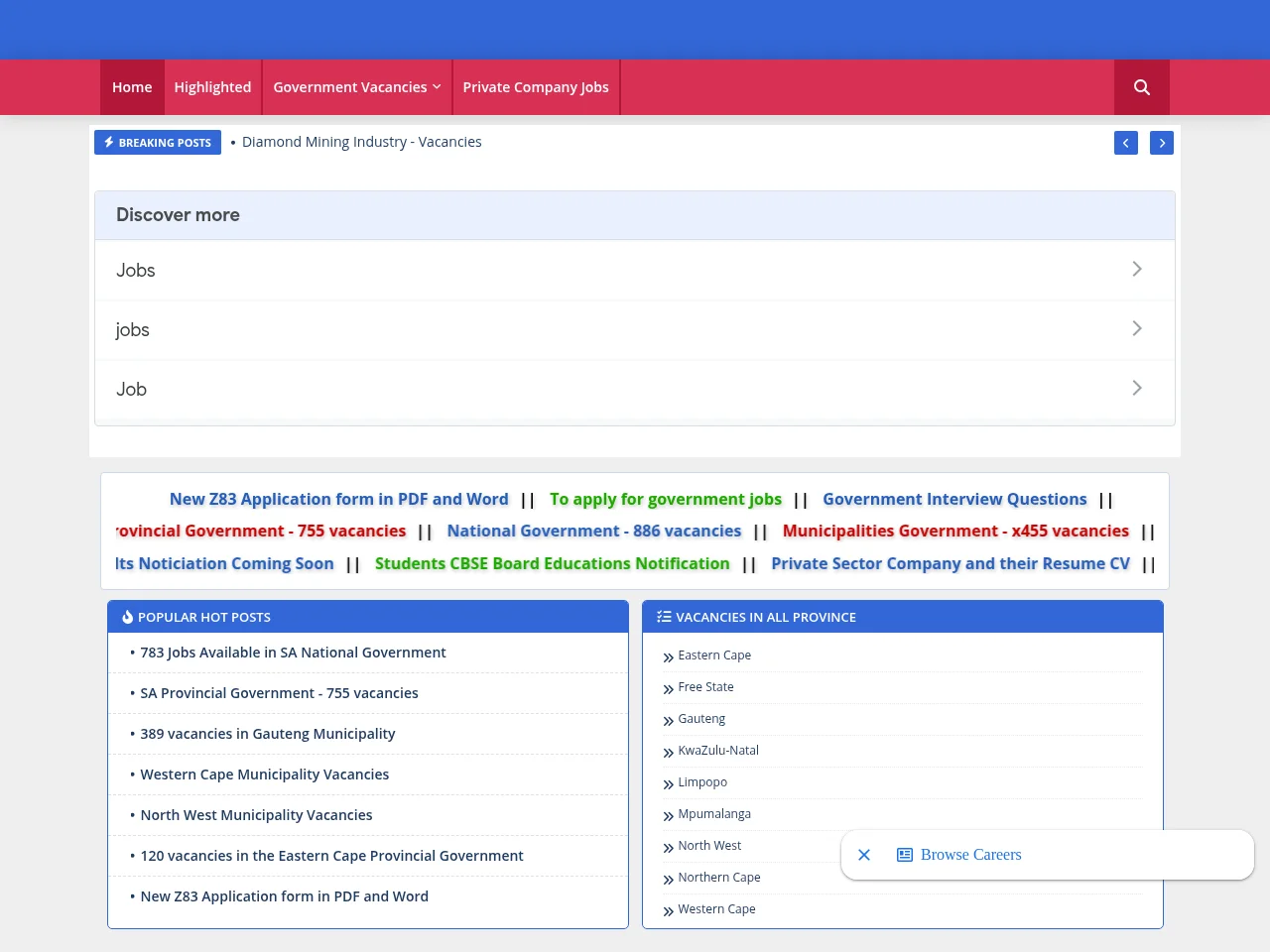Click the Browse Careers link
Viewport: 1270px width, 952px height.
click(970, 855)
